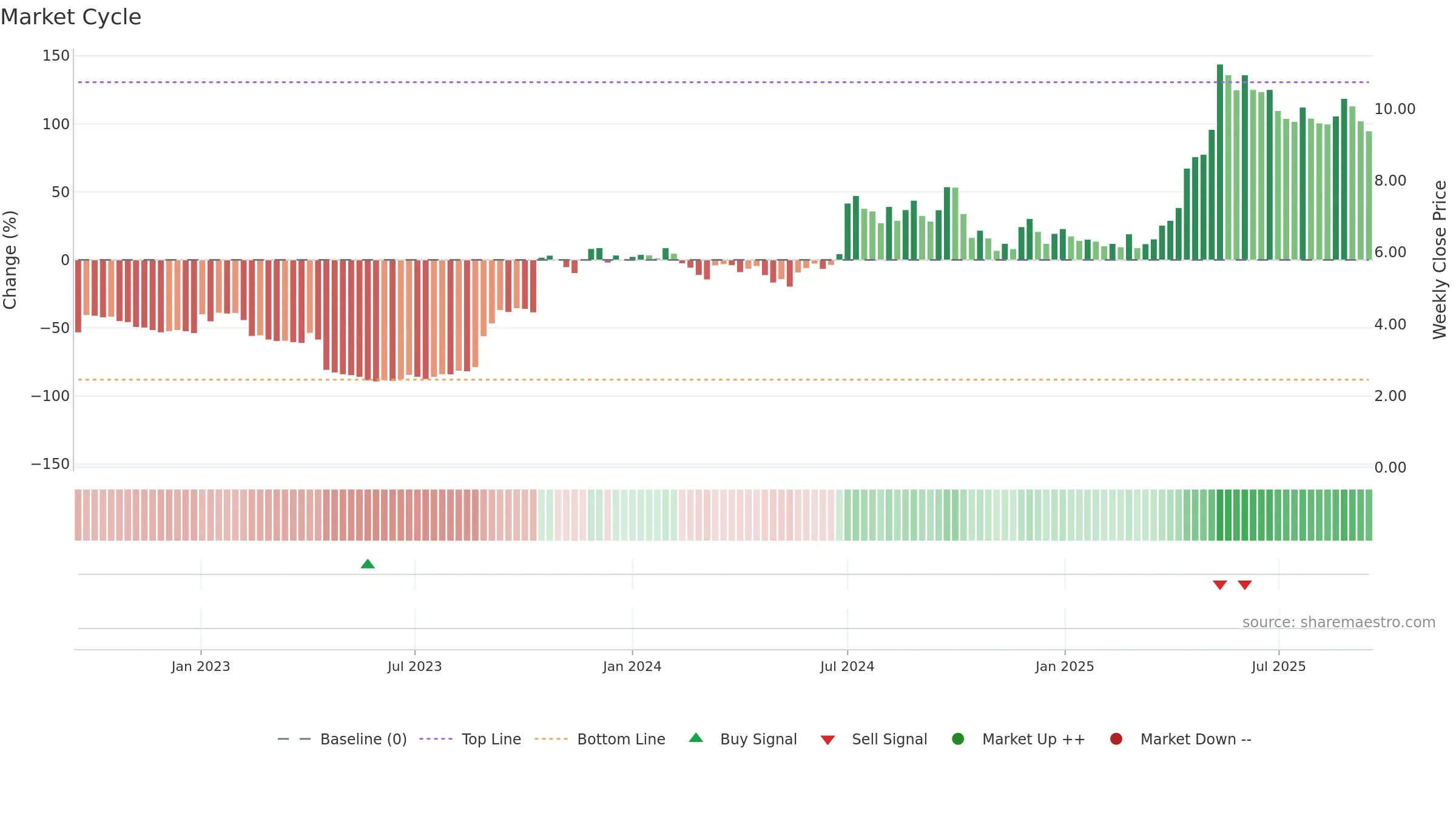This screenshot has width=1456, height=819.
Task: Click the 10.00 right axis price label
Action: point(1395,109)
